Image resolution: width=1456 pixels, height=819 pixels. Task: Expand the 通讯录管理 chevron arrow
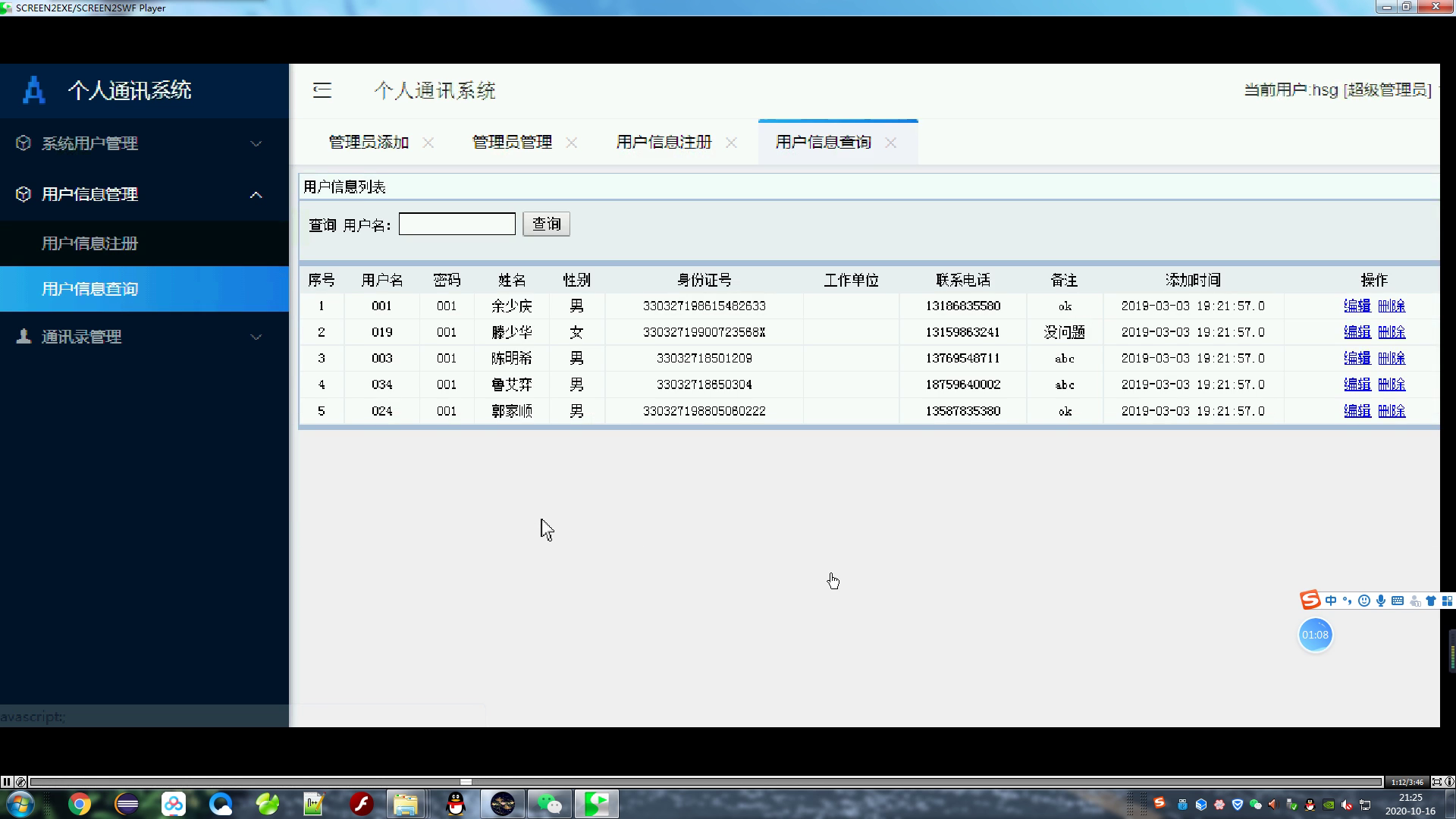(x=256, y=337)
